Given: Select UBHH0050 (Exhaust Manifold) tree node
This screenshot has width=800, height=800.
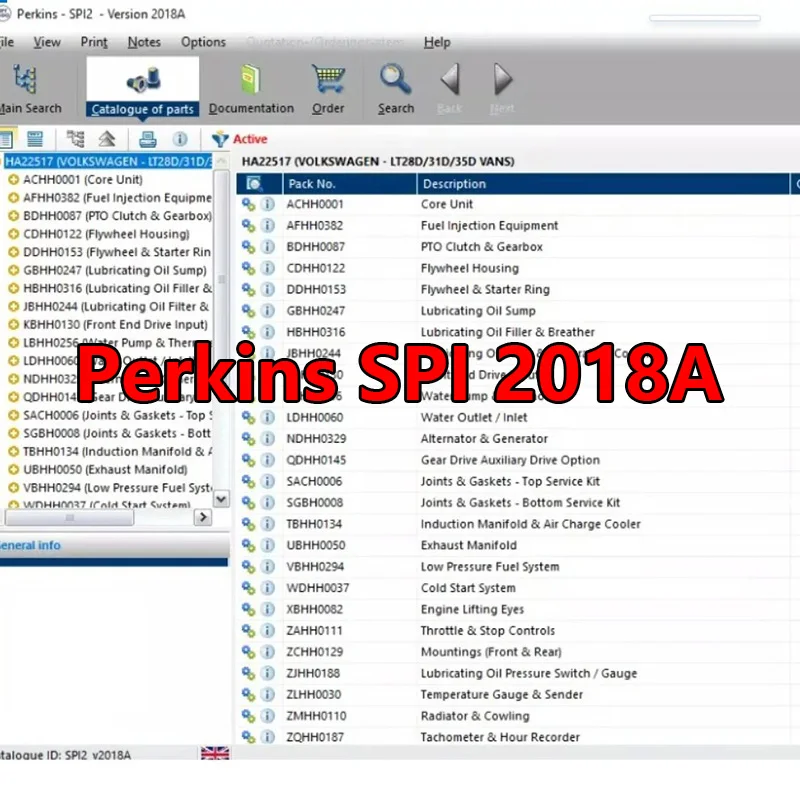Looking at the screenshot, I should (x=105, y=469).
